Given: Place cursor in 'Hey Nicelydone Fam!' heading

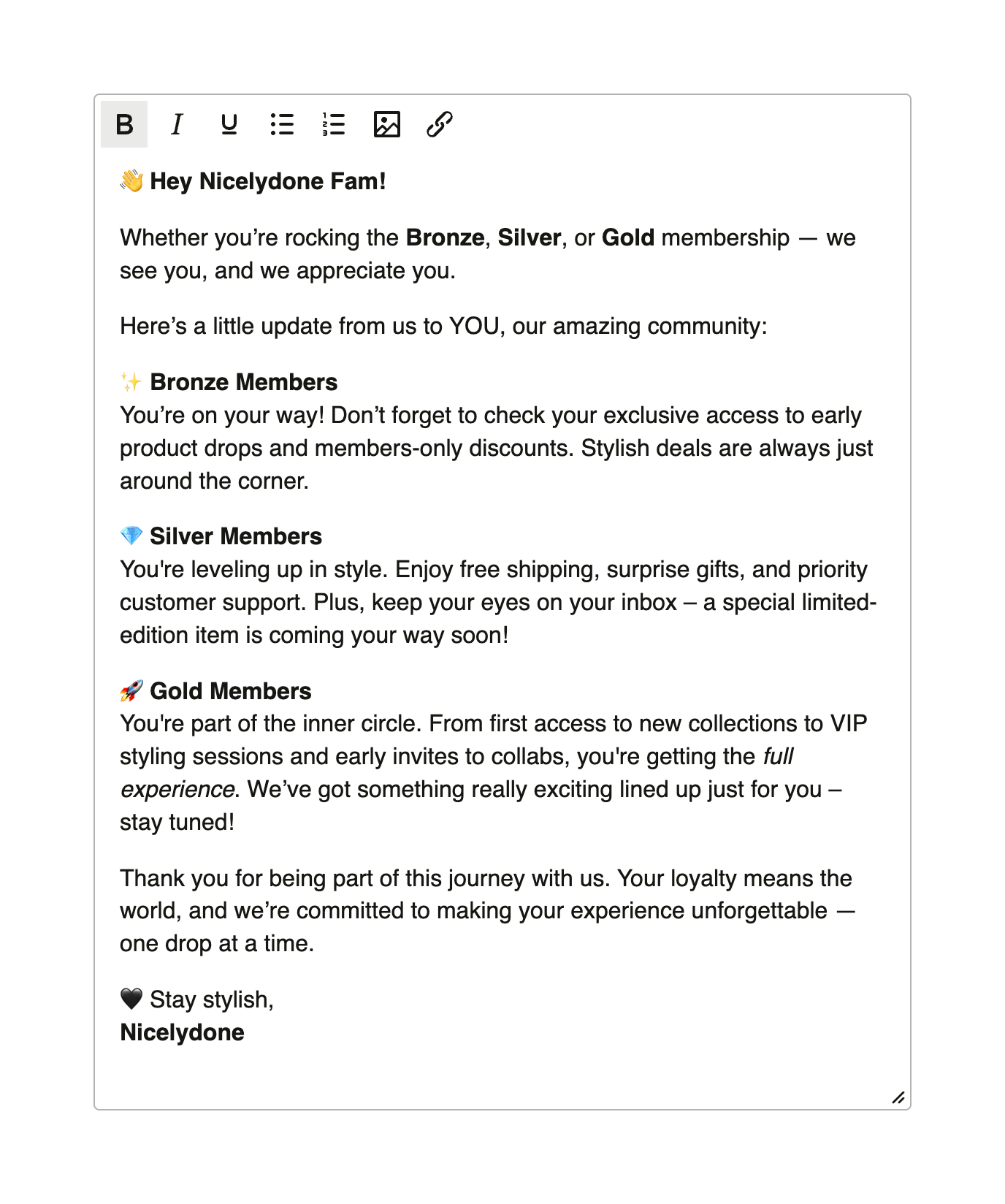Looking at the screenshot, I should [267, 181].
